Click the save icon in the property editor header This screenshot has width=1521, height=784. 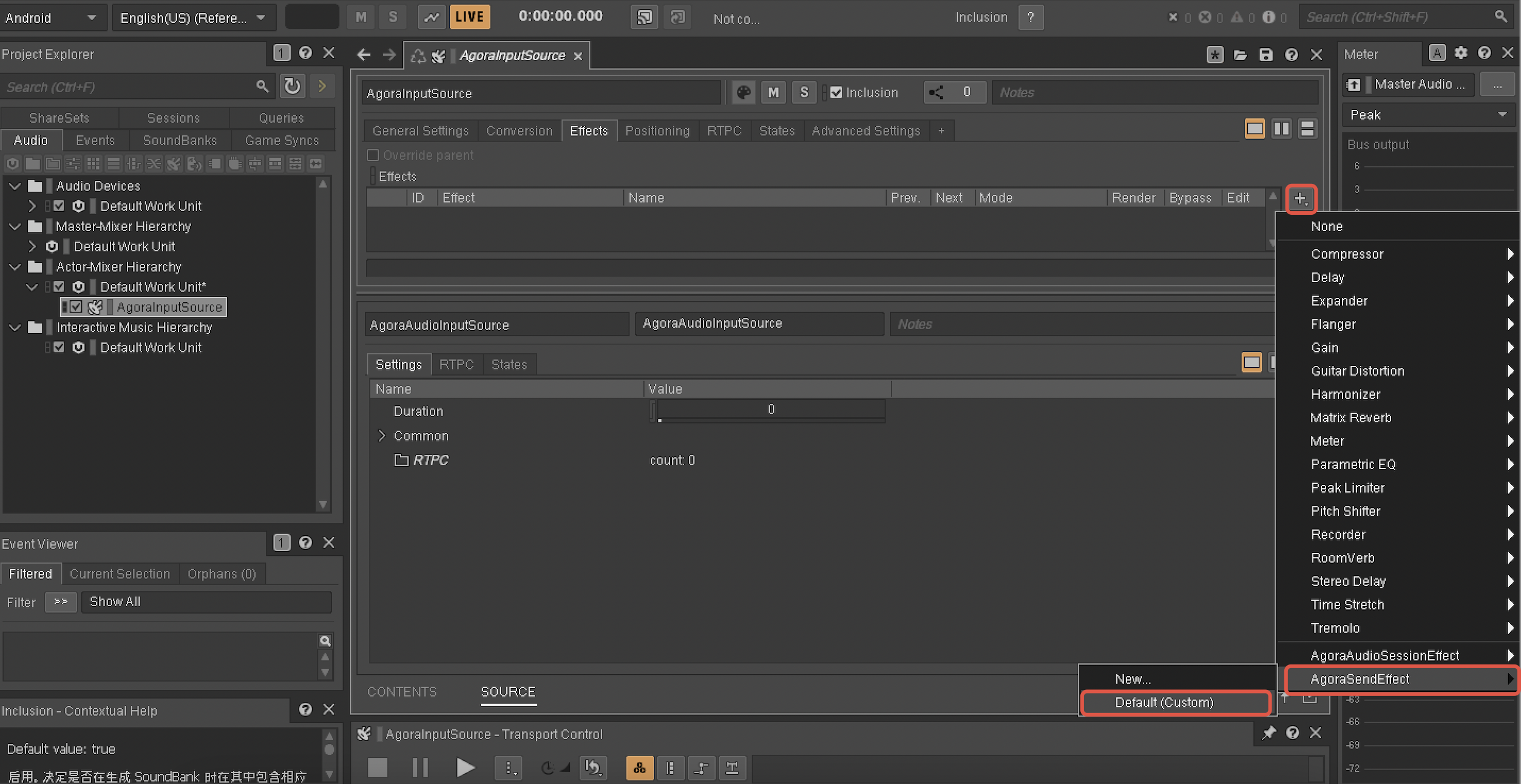tap(1265, 55)
